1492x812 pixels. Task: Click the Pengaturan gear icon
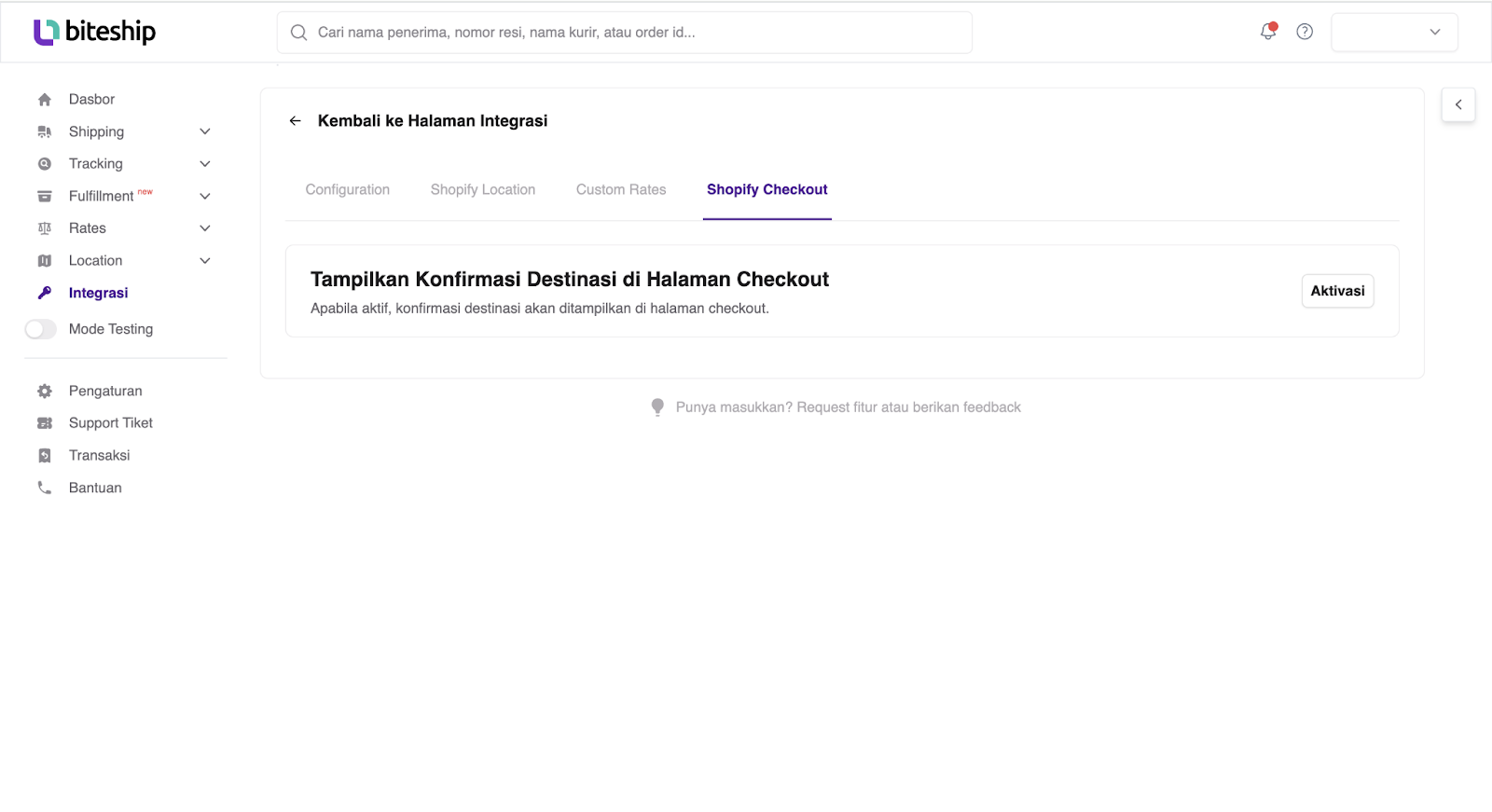coord(45,391)
